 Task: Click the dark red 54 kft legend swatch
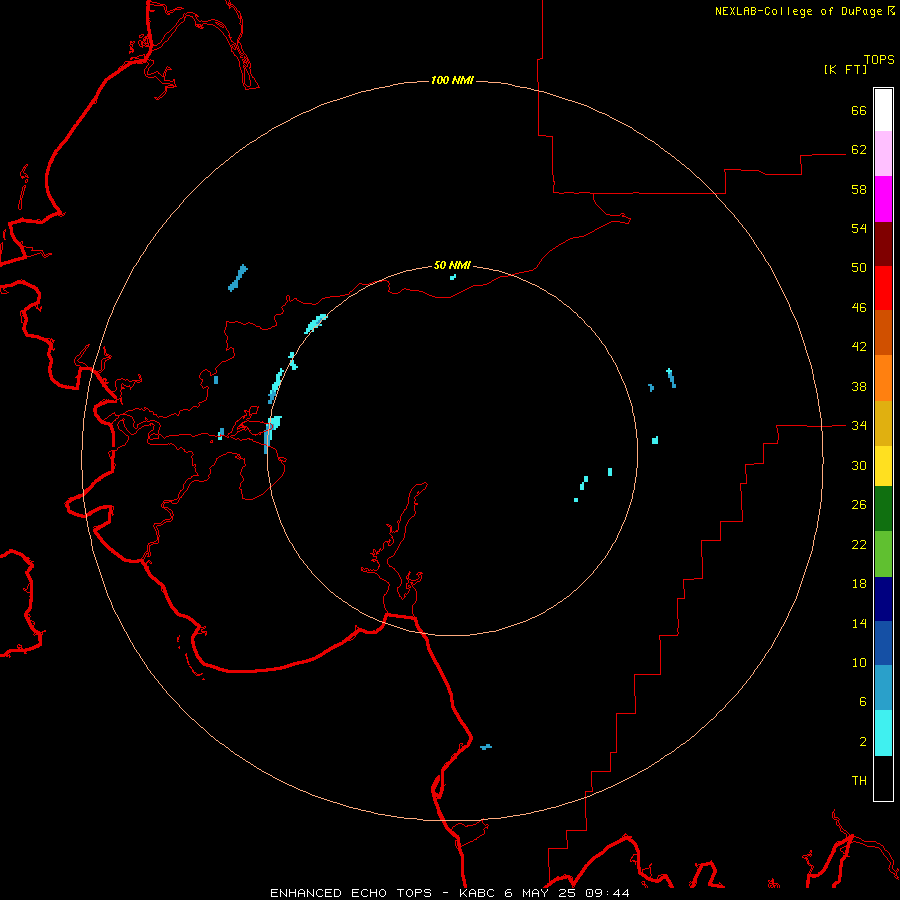(883, 244)
